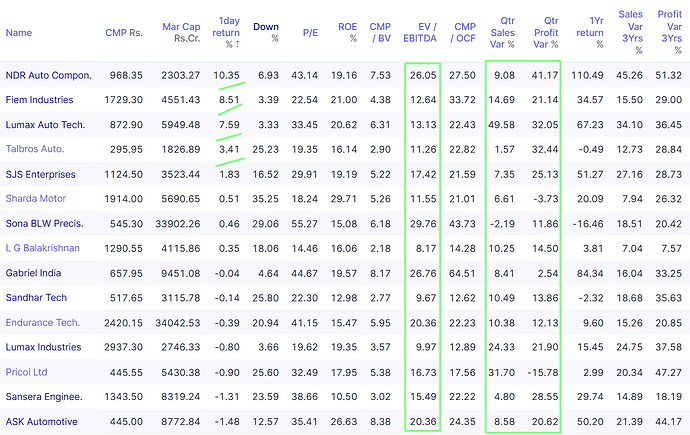Sort by Qtr Profit Var % header
The width and height of the screenshot is (690, 435).
click(x=546, y=33)
